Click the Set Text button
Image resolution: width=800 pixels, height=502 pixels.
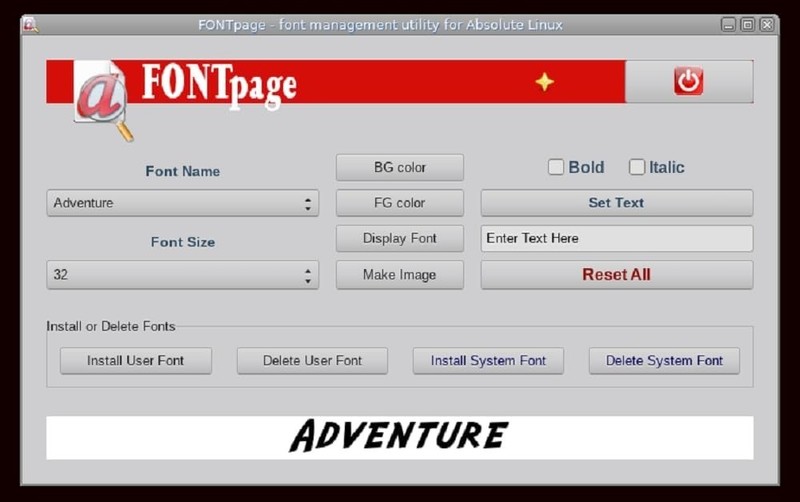[616, 203]
